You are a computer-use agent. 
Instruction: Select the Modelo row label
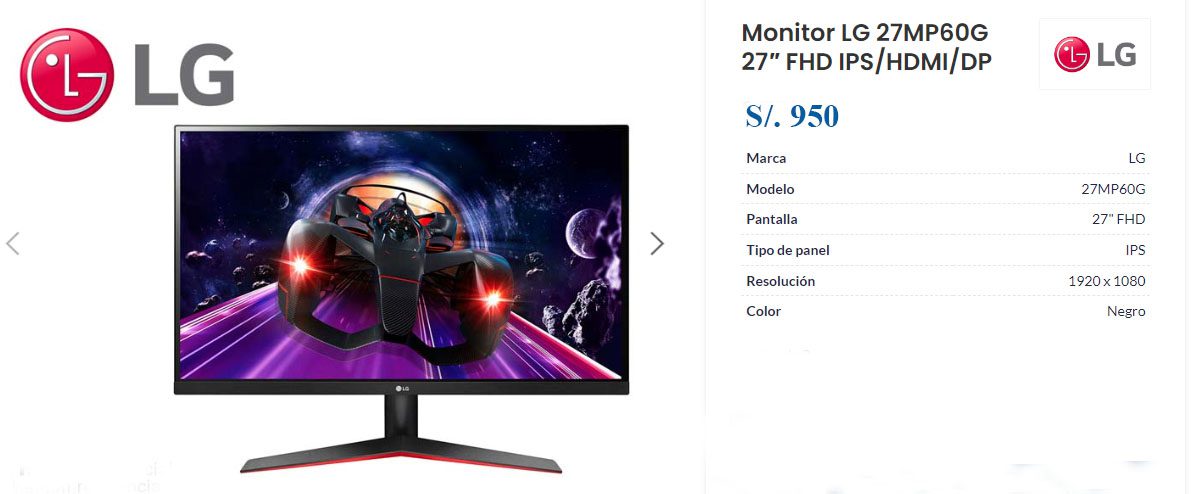(770, 189)
